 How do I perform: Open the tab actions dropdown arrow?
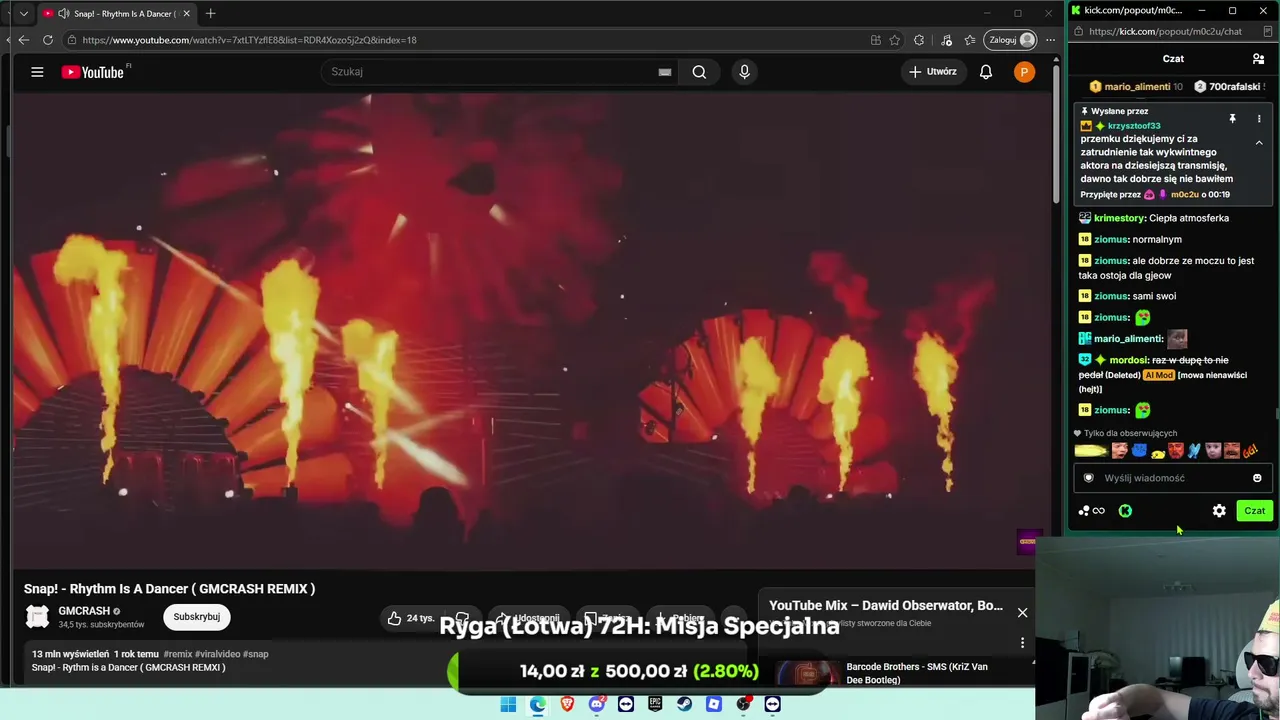24,14
